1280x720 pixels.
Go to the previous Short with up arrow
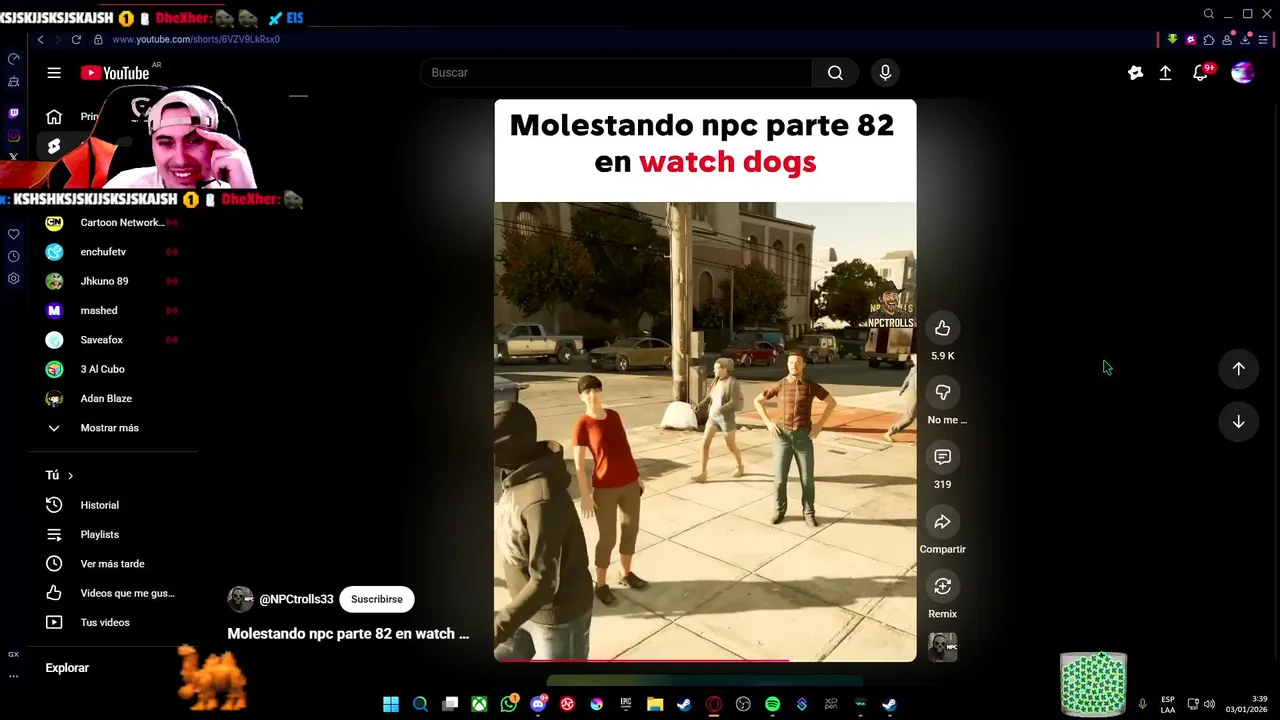pos(1238,369)
